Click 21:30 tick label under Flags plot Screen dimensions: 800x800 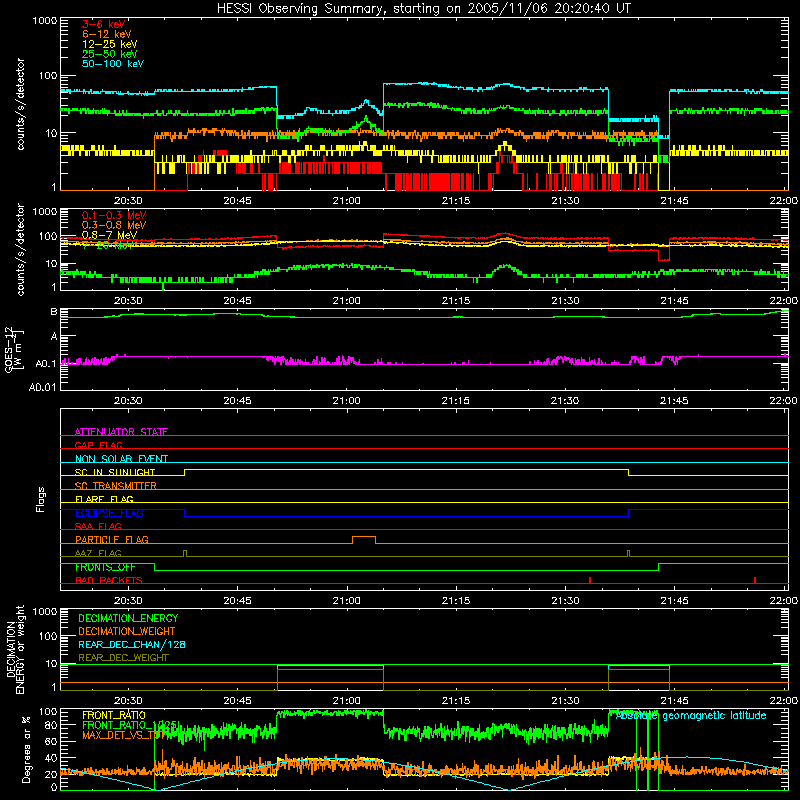[565, 601]
